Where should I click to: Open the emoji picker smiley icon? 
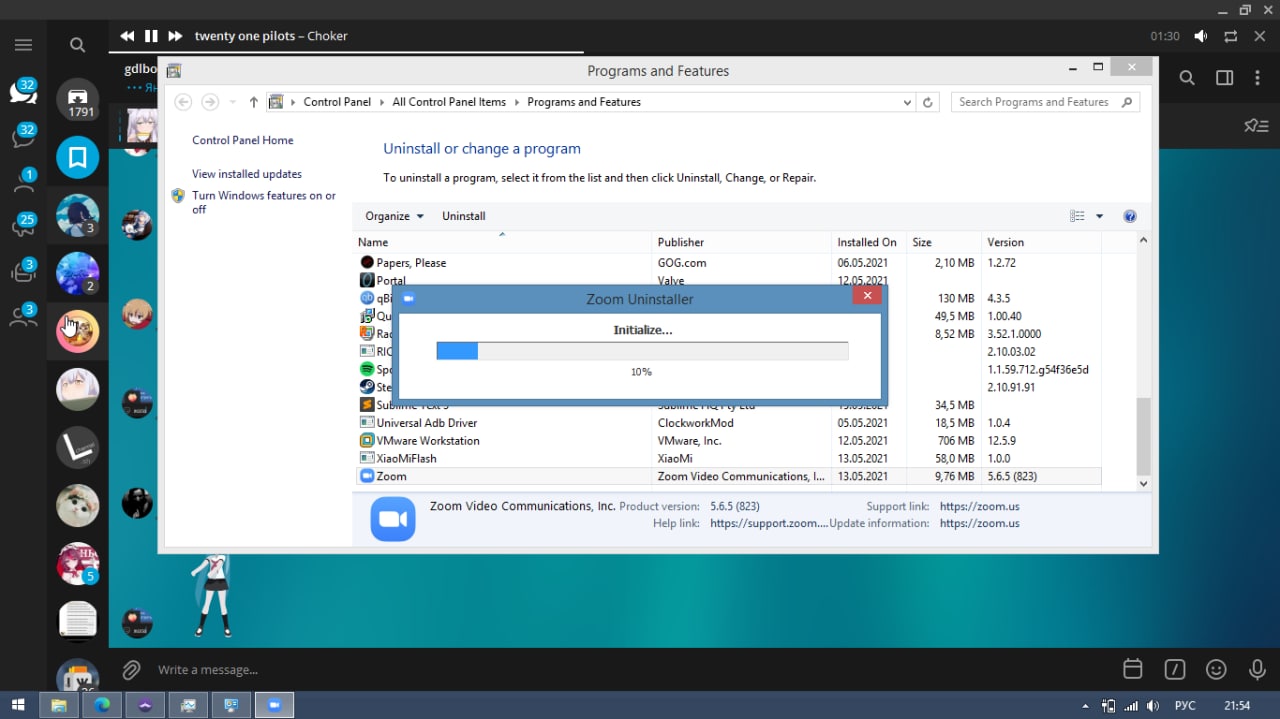[1216, 669]
